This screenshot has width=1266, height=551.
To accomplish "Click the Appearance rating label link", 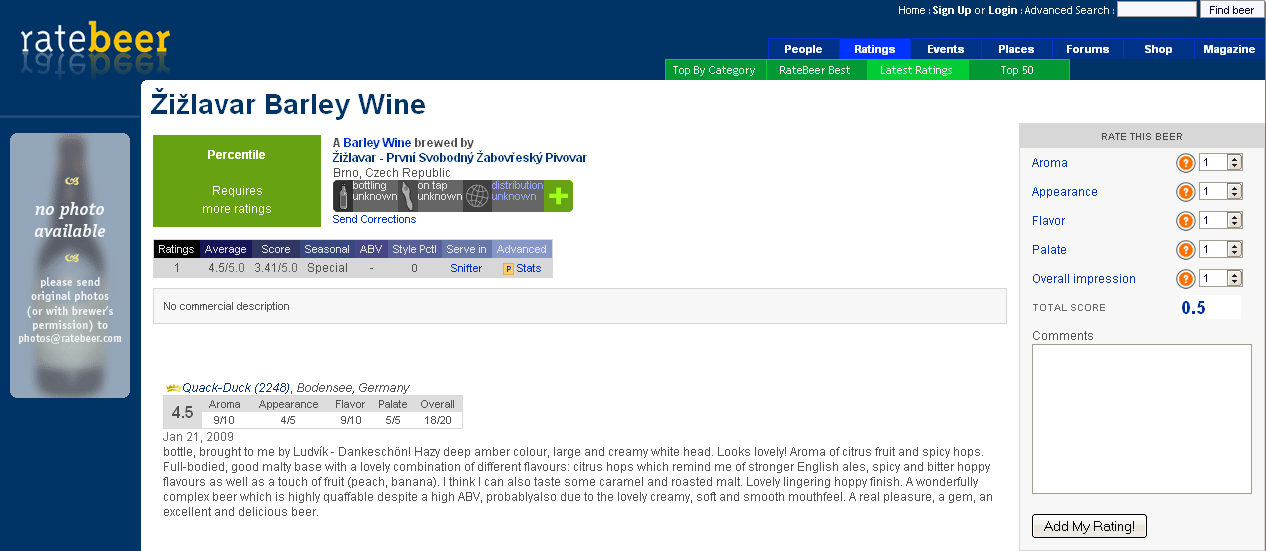I will [1065, 192].
